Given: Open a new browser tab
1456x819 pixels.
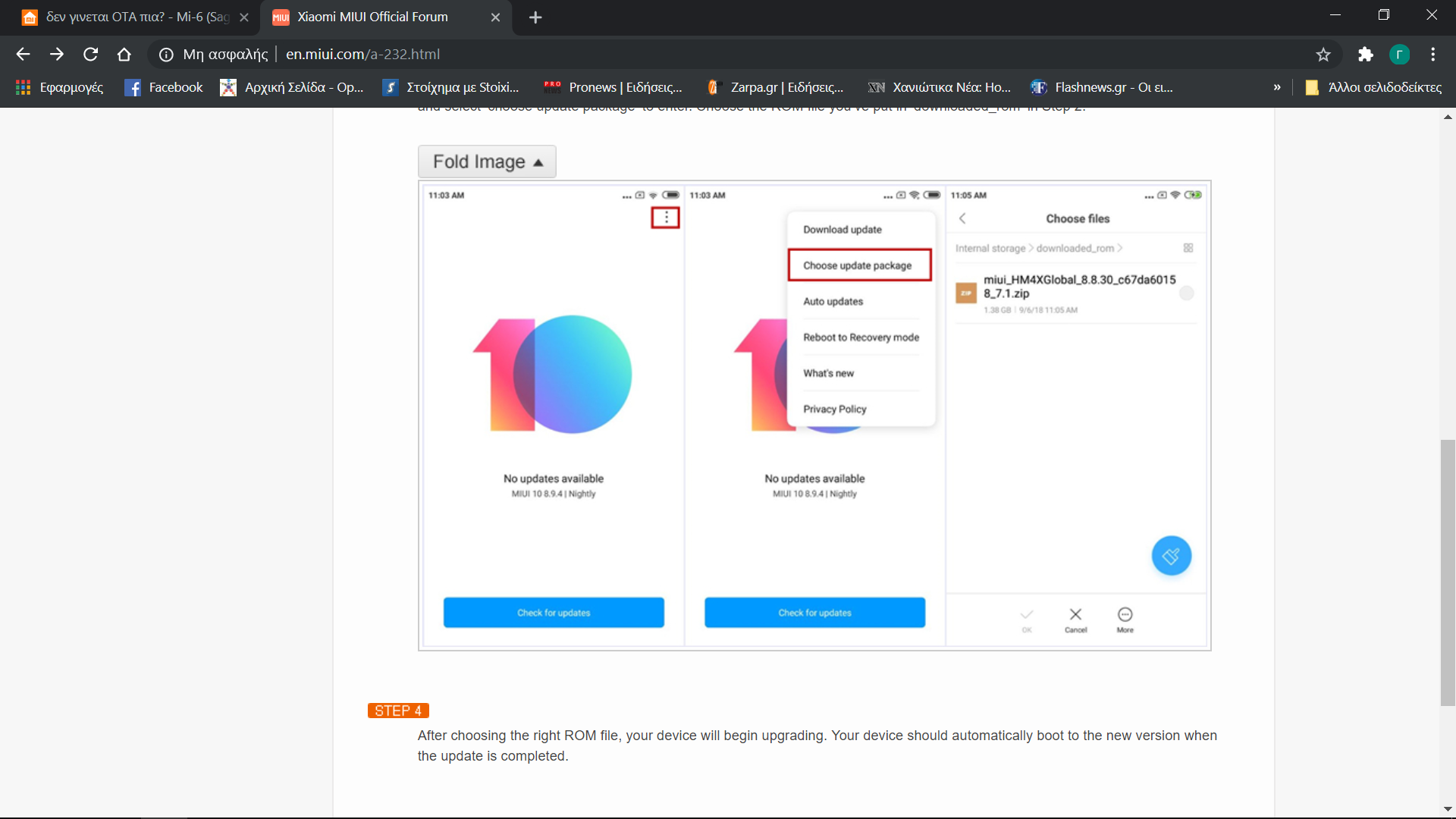Looking at the screenshot, I should point(535,17).
